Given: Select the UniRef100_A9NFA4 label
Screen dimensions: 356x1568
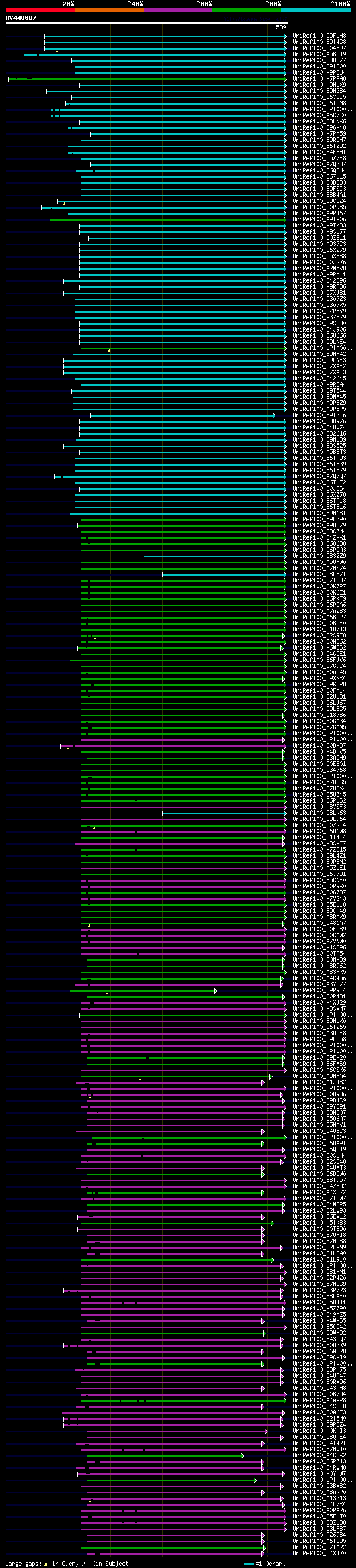Looking at the screenshot, I should tap(319, 1076).
